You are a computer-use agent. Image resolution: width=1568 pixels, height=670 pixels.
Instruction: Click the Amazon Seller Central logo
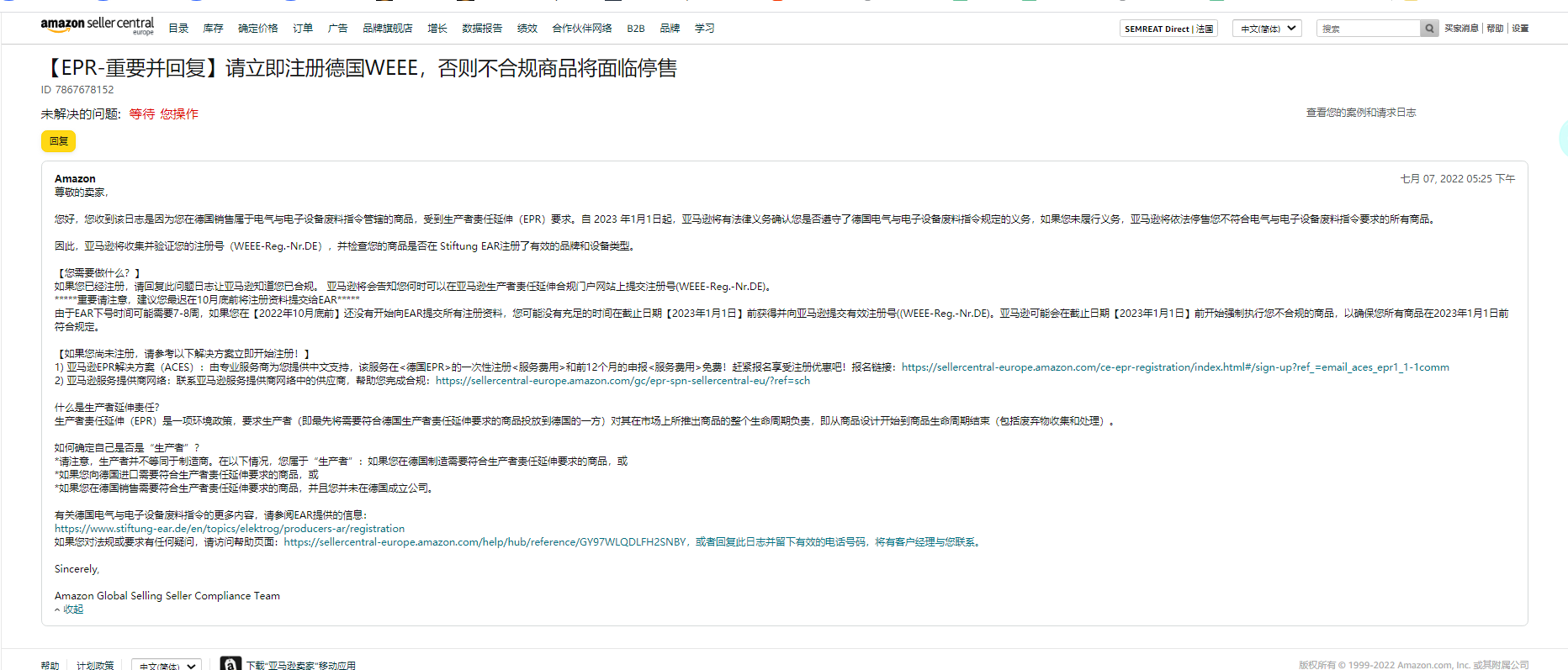click(x=97, y=26)
